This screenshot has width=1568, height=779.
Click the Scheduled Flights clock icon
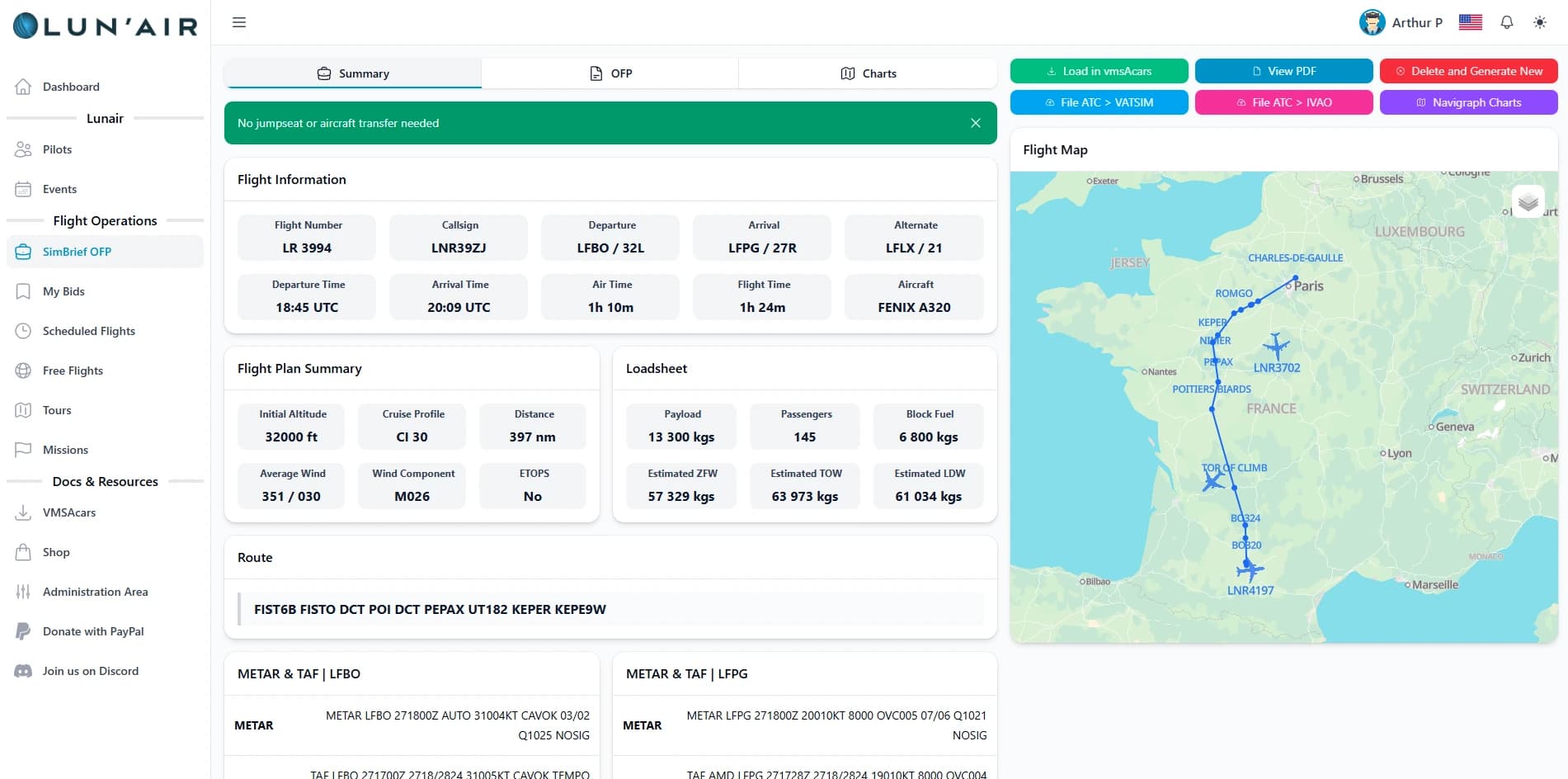(21, 331)
